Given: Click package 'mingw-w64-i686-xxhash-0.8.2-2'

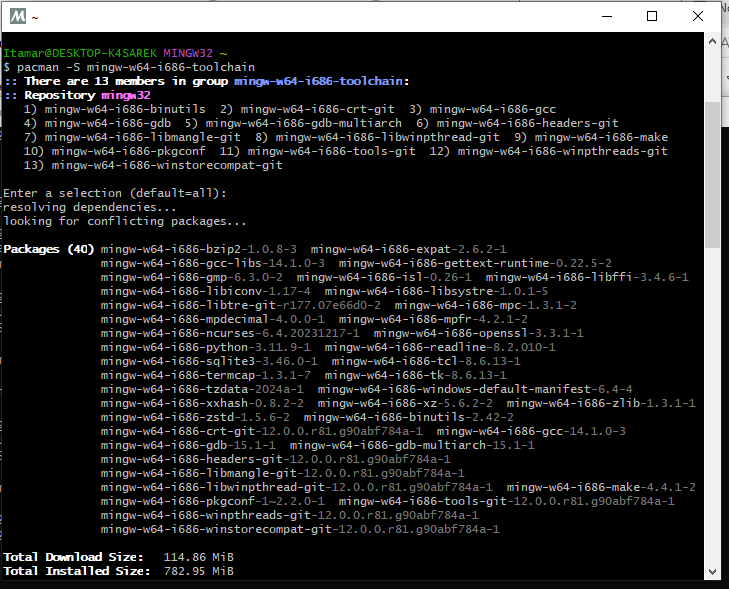Looking at the screenshot, I should pyautogui.click(x=202, y=403).
